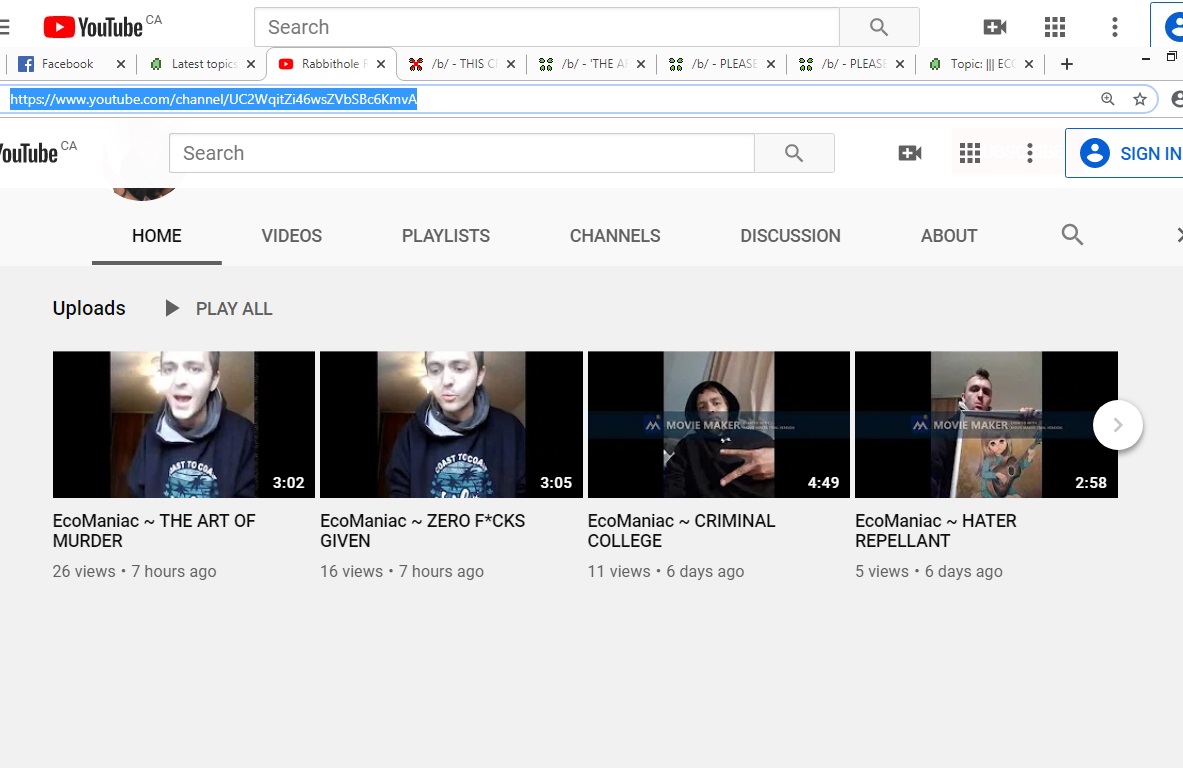This screenshot has height=768, width=1183.
Task: Open the YouTube apps grid icon
Action: pos(969,153)
